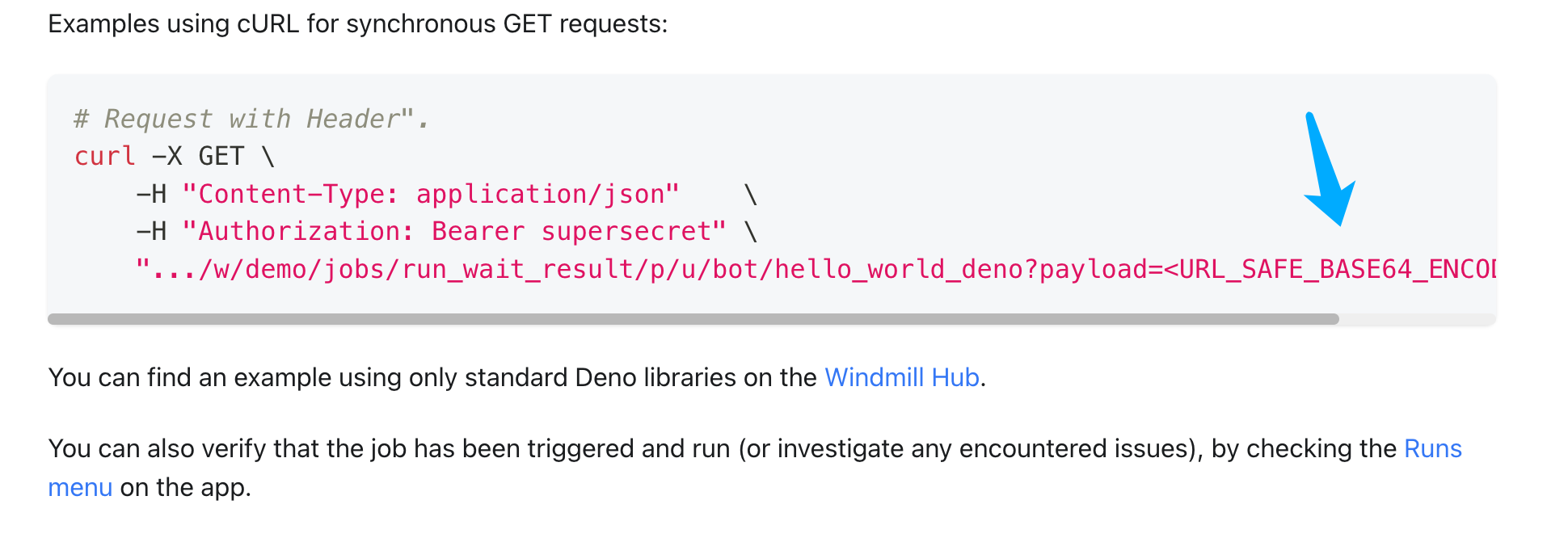Click the code block's horizontal scrollbar thumb
The image size is (1568, 538).
coord(693,319)
